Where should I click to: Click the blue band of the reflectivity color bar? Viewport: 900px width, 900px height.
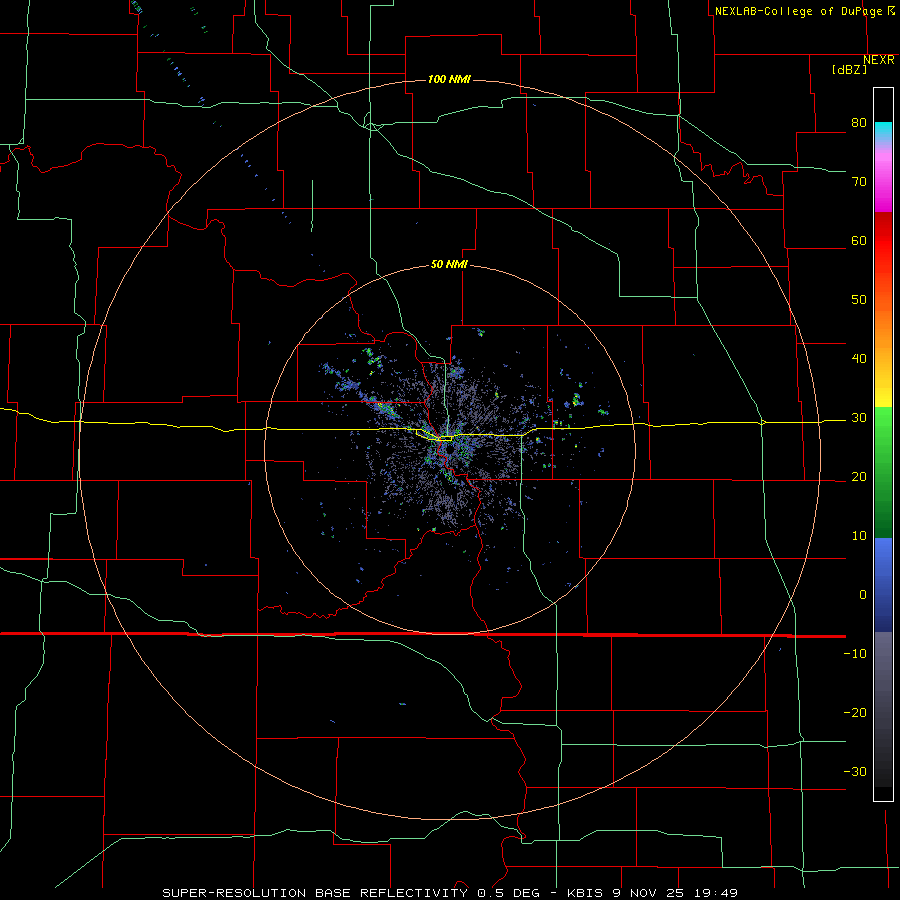tap(883, 584)
